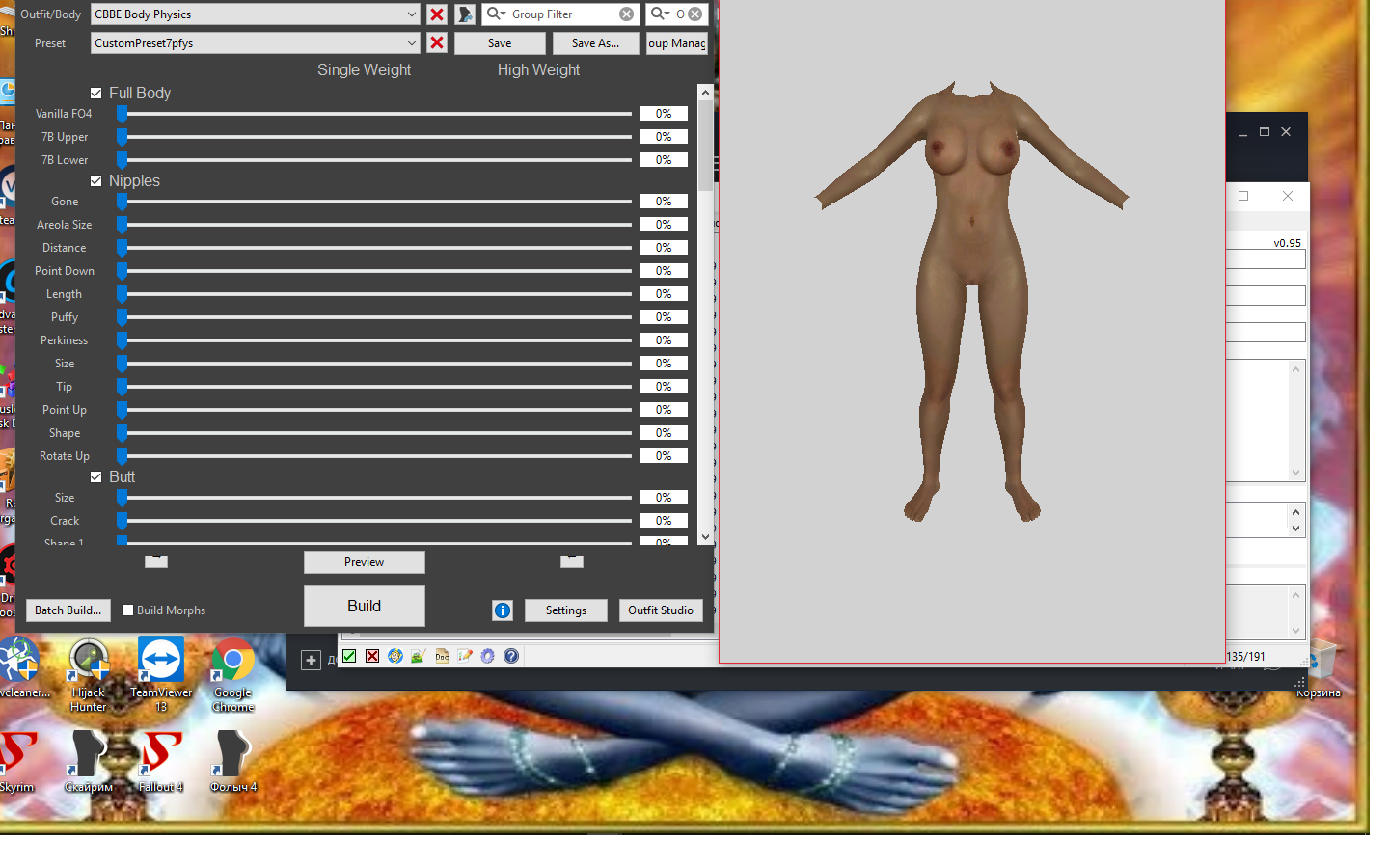Uncheck the Full Body category checkbox
1389x868 pixels.
[96, 94]
